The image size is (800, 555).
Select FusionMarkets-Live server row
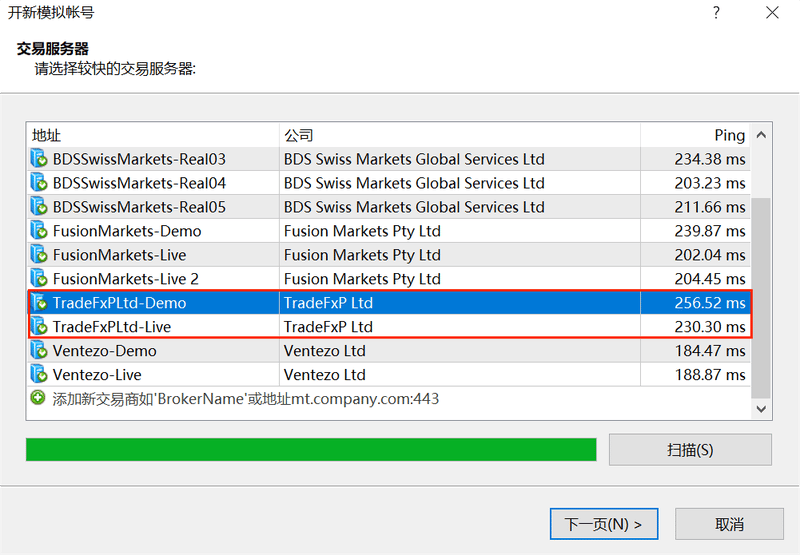point(389,255)
